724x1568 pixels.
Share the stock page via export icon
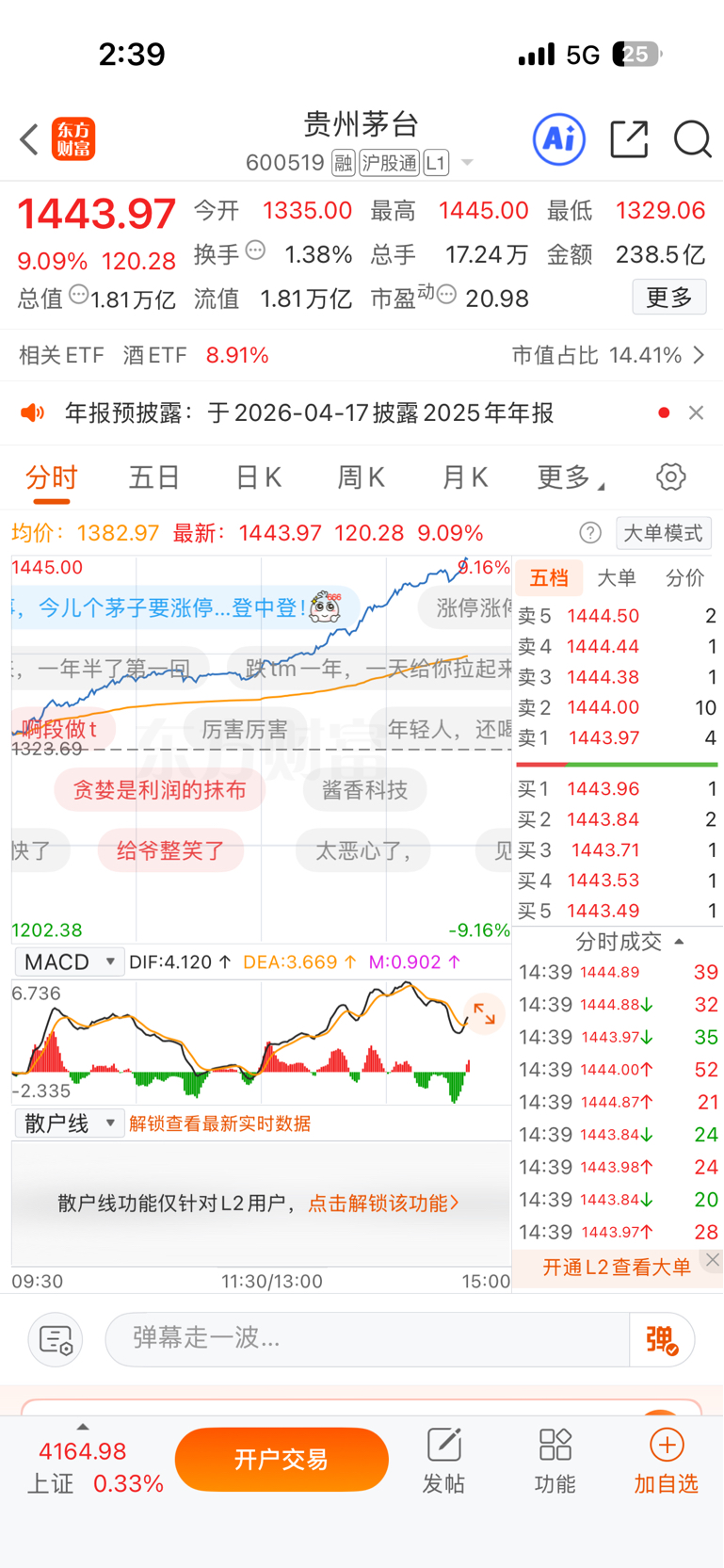(629, 139)
